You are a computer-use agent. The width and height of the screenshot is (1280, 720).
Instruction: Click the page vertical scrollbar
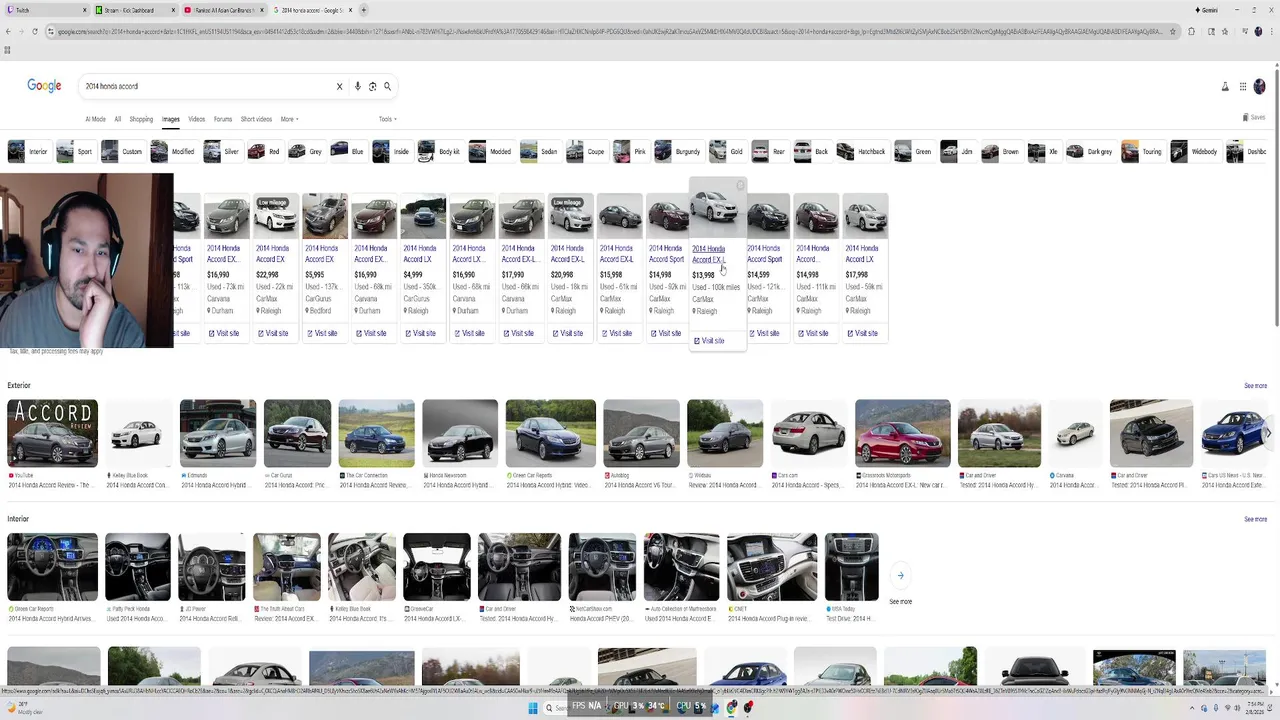[1276, 200]
